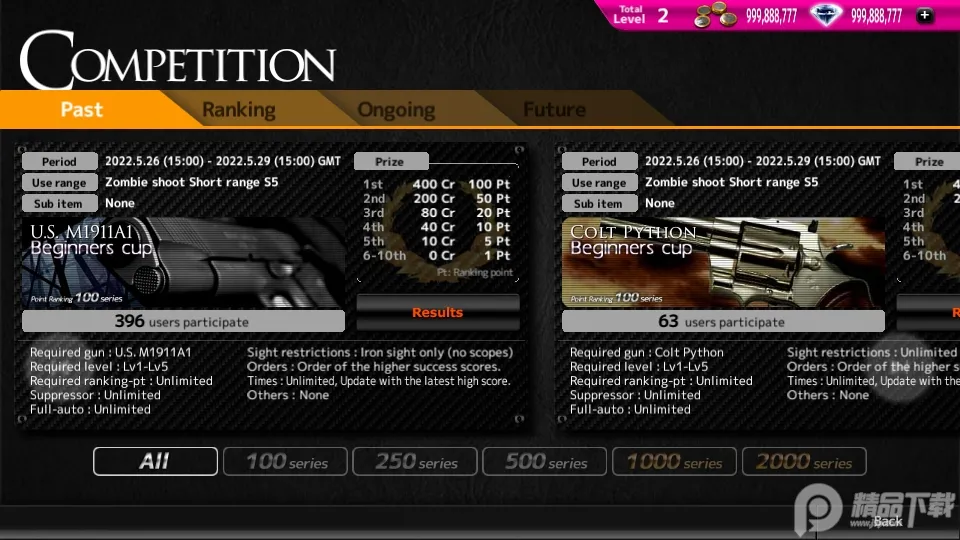
Task: Click 'Pt: Ranking point' note
Action: tap(475, 272)
